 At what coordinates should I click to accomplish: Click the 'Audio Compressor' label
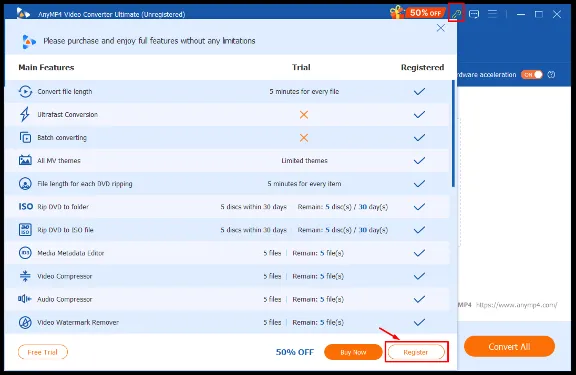(65, 299)
